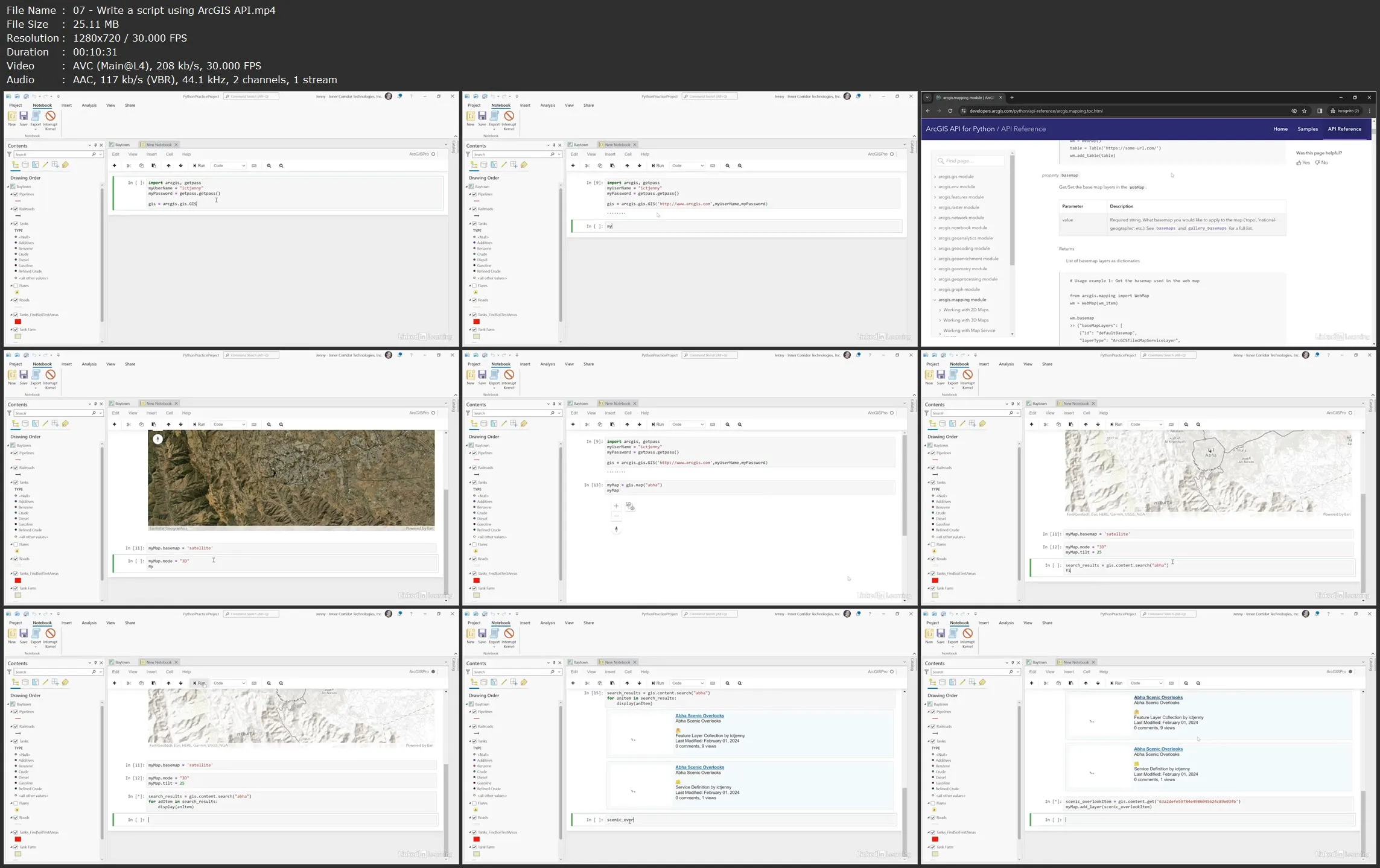Click reload icon in the browser frame
The width and height of the screenshot is (1380, 868).
[950, 111]
